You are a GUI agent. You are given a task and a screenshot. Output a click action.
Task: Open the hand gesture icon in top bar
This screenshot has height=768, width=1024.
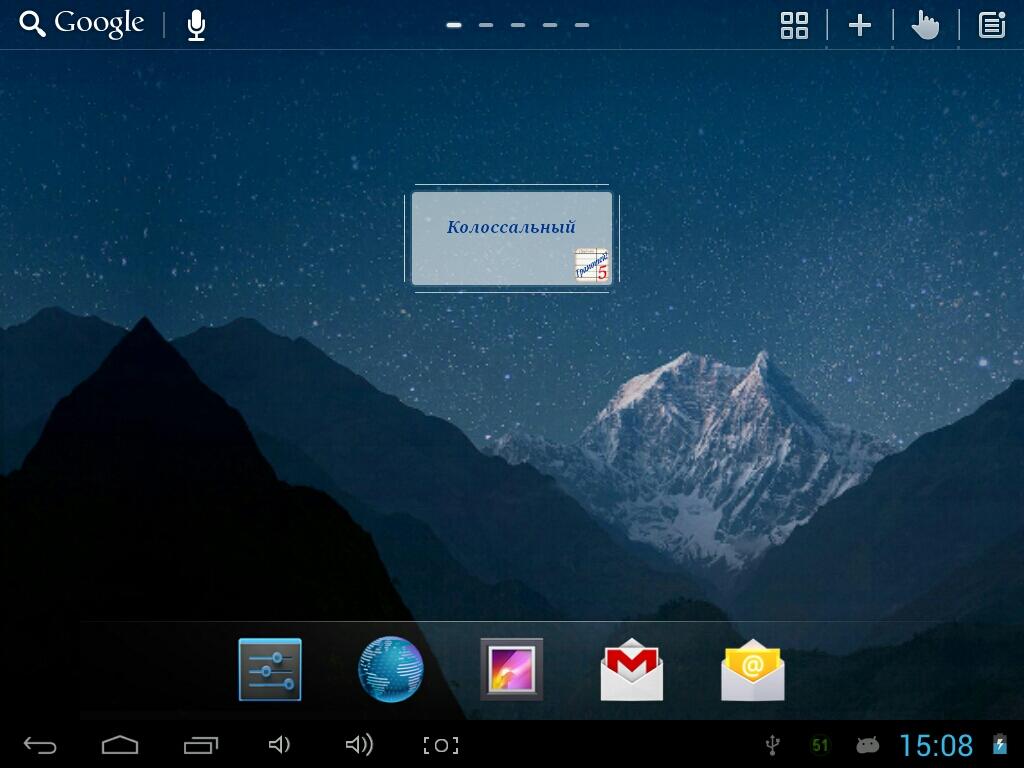pos(925,25)
